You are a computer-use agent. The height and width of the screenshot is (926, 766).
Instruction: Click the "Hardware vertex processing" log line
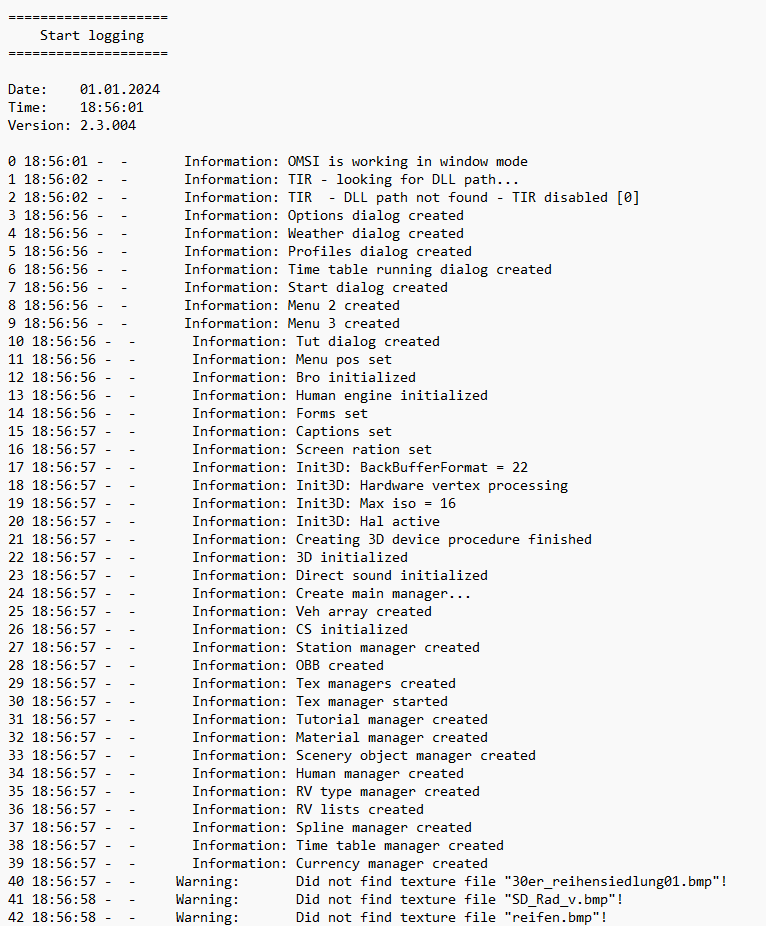(x=431, y=485)
